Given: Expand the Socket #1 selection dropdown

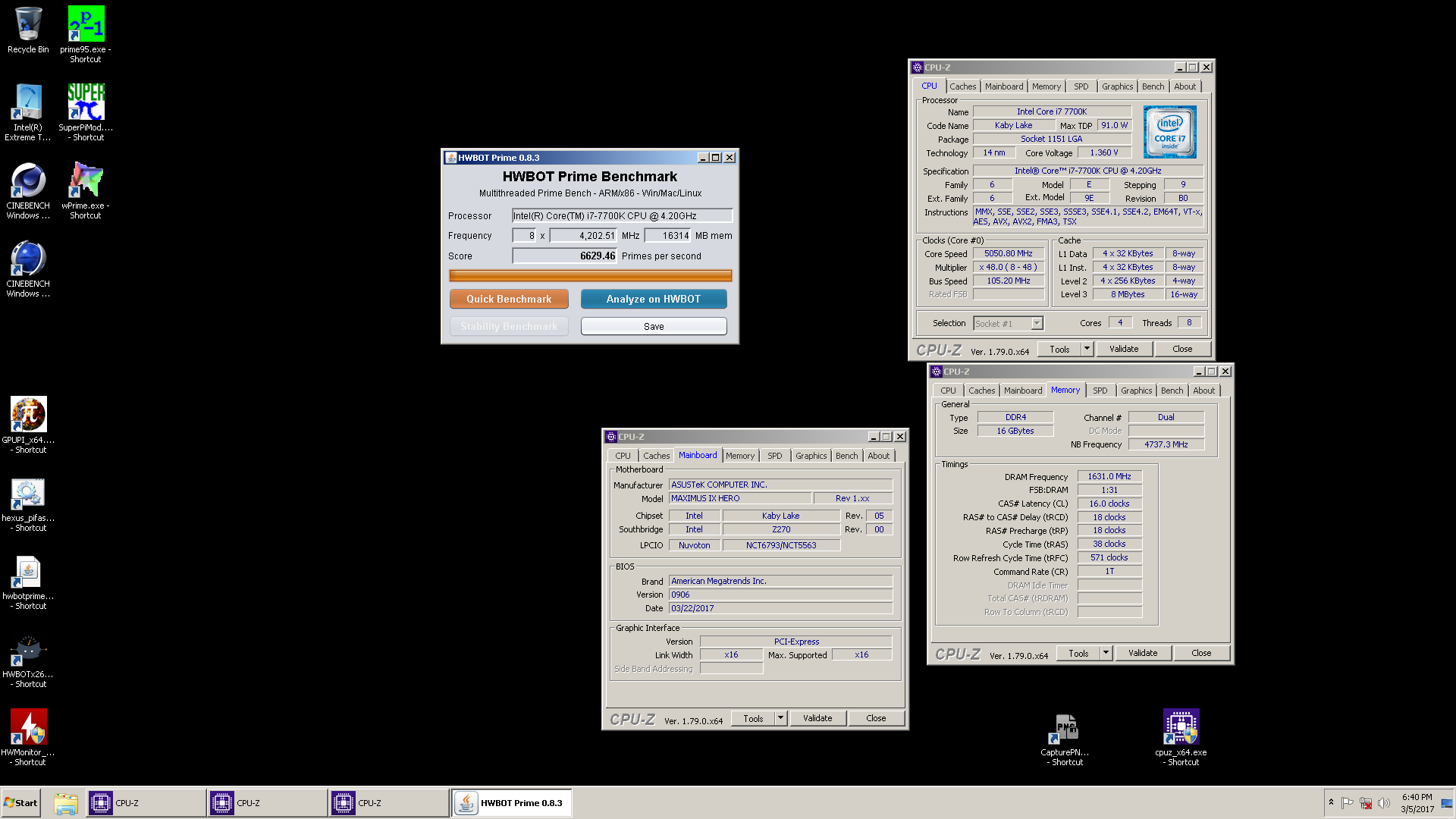Looking at the screenshot, I should tap(1037, 324).
